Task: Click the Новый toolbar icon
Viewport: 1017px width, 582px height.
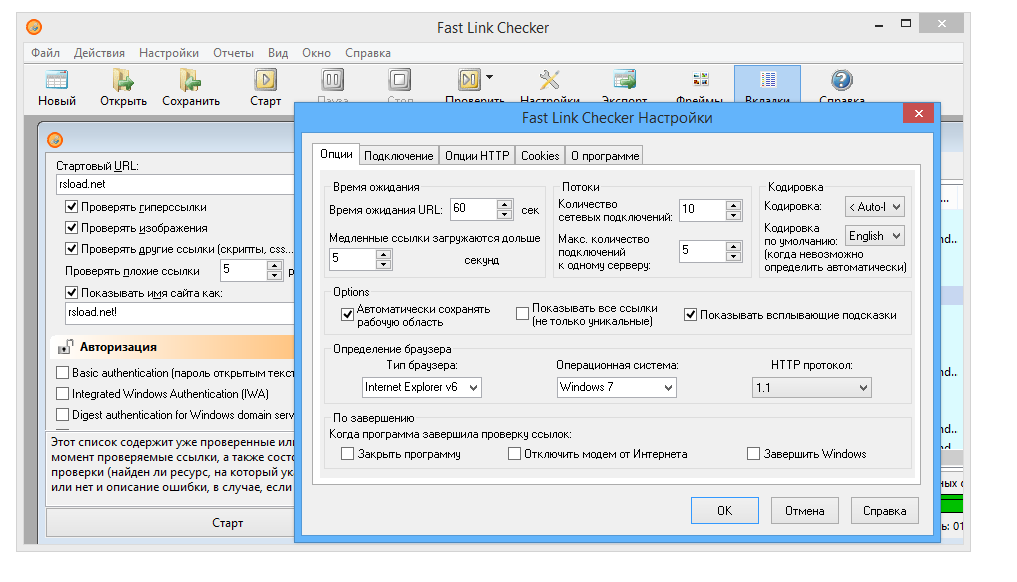Action: tap(56, 80)
